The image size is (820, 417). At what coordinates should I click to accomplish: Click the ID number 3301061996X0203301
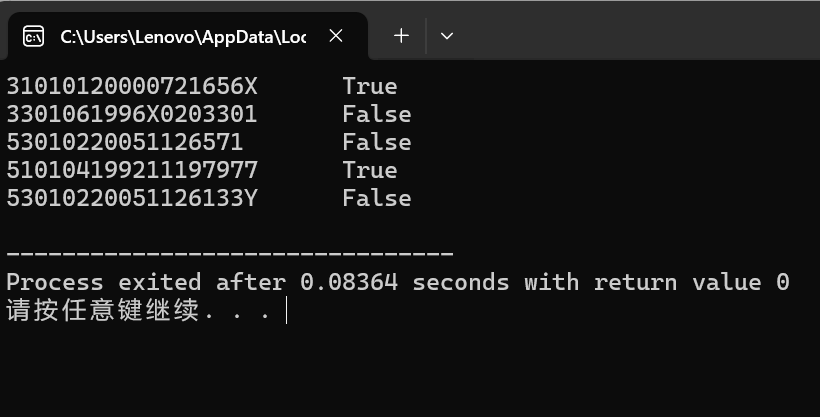pos(132,114)
